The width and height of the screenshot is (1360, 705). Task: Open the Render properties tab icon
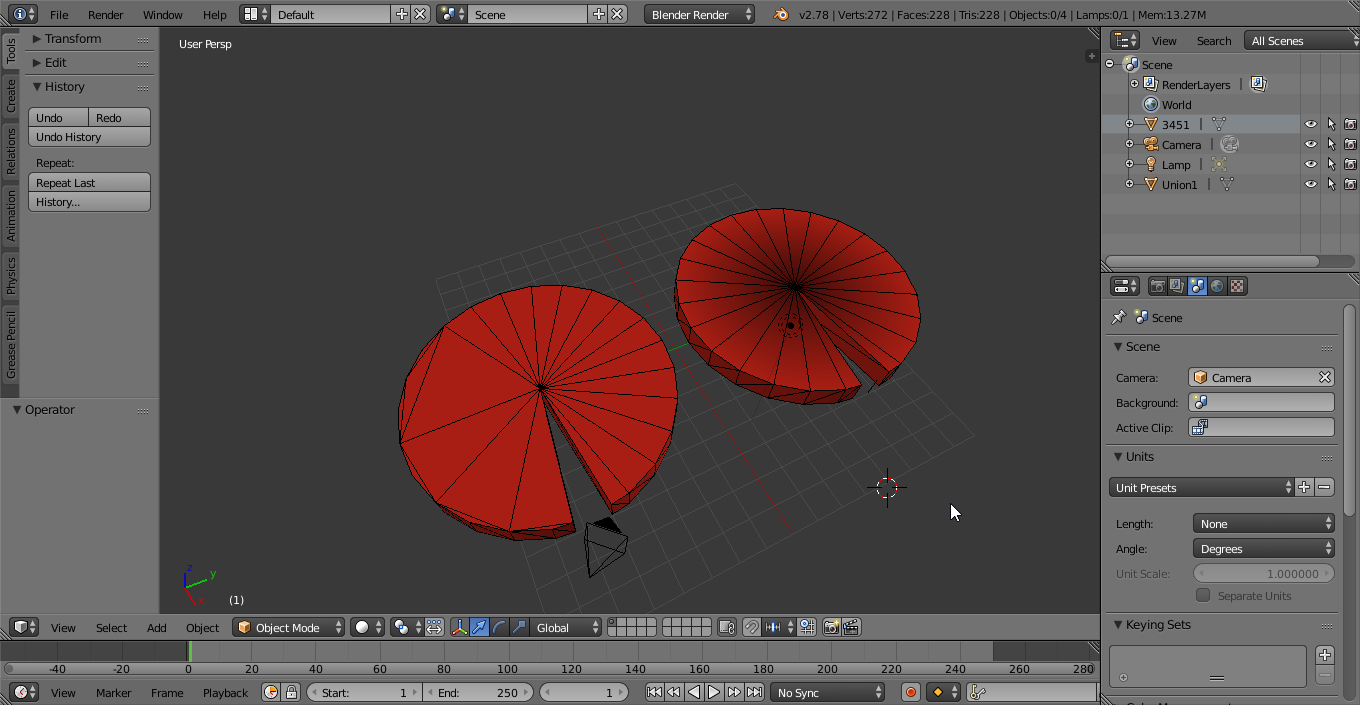(x=1157, y=286)
